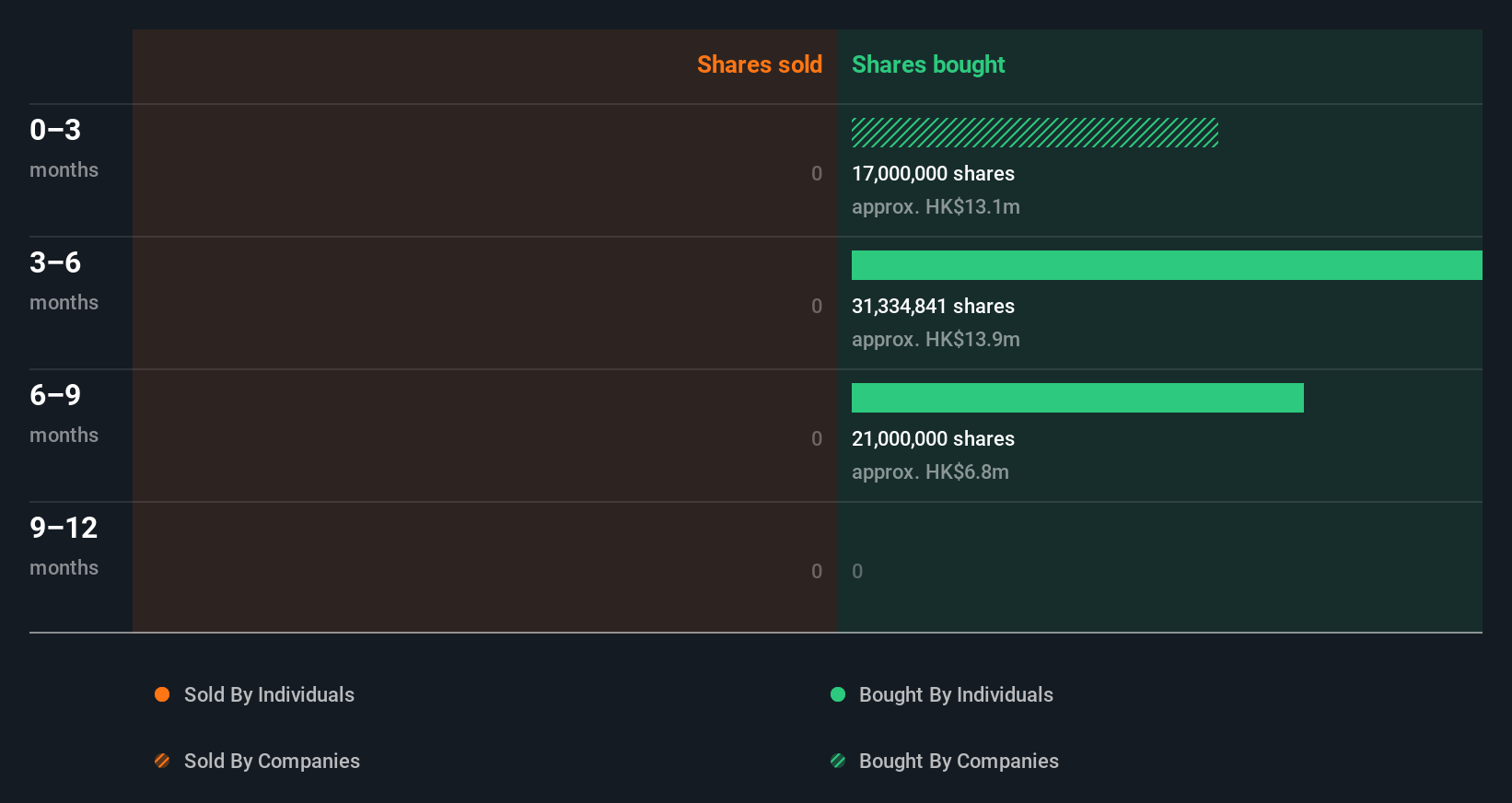Screen dimensions: 1512x803
Task: Click the Shares sold column header
Action: 760,64
